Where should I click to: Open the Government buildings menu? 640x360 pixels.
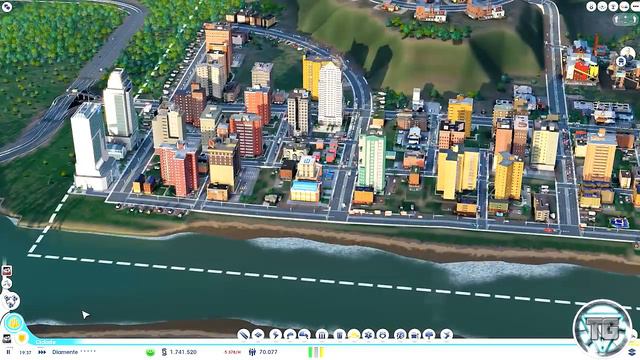click(322, 335)
